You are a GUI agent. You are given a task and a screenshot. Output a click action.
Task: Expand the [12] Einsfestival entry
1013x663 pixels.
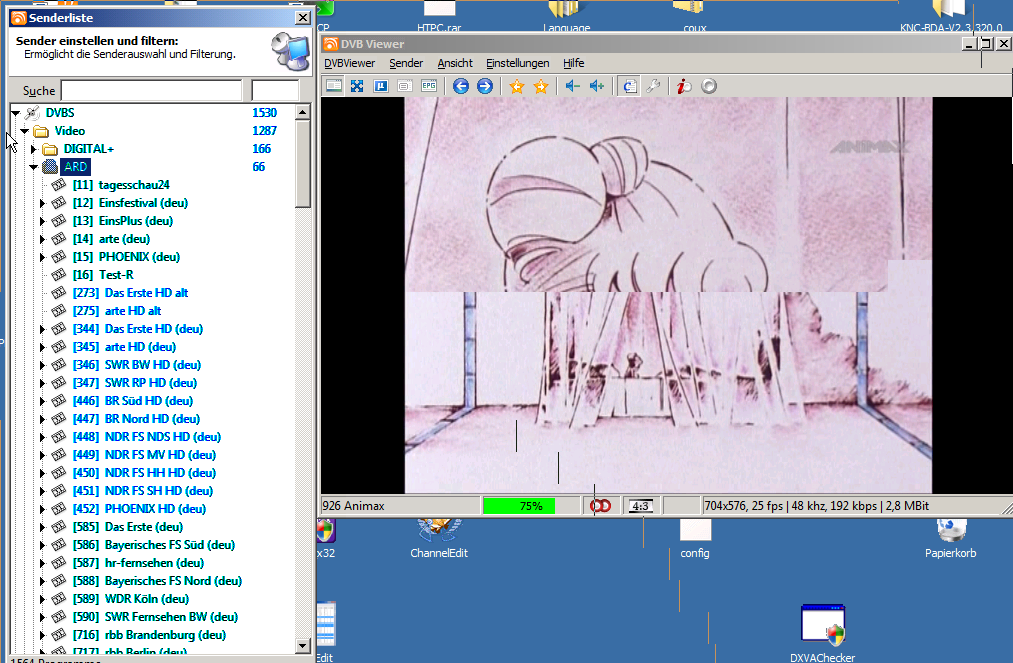tap(43, 203)
